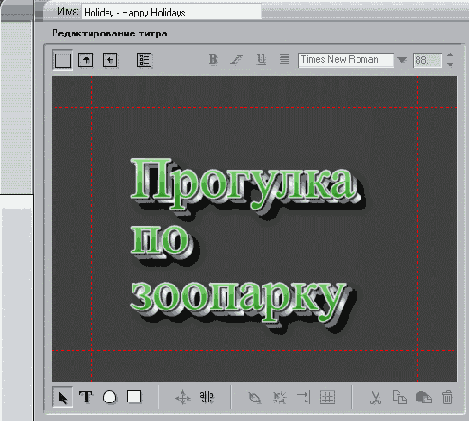Delete selection with the trash icon
This screenshot has width=469, height=421.
(x=447, y=397)
